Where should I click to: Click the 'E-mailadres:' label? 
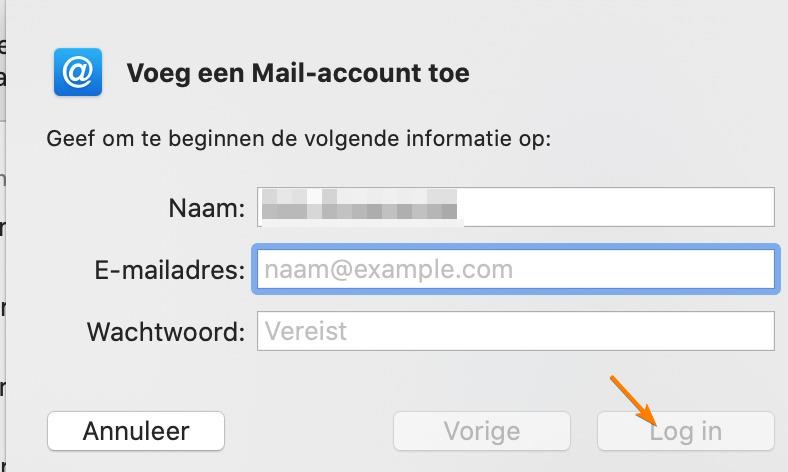(170, 270)
